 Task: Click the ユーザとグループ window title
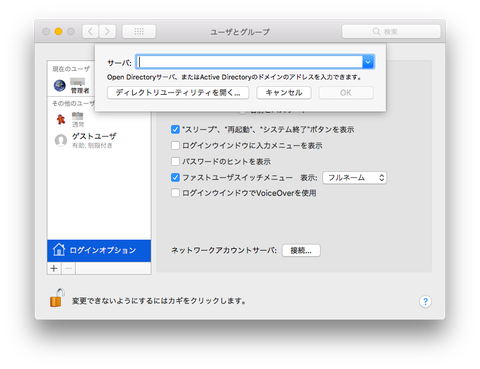(240, 32)
